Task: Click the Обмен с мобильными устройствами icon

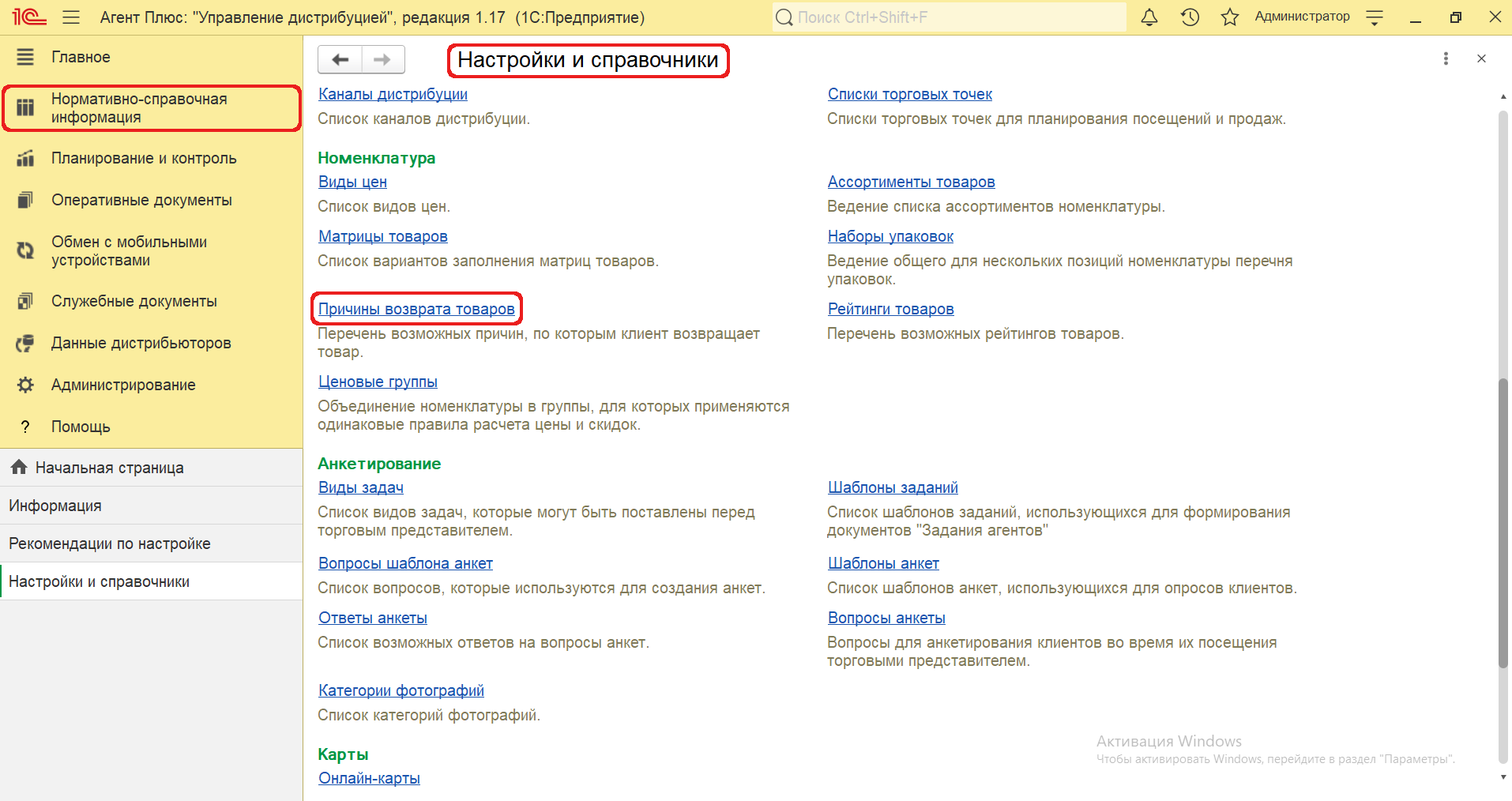Action: 25,250
